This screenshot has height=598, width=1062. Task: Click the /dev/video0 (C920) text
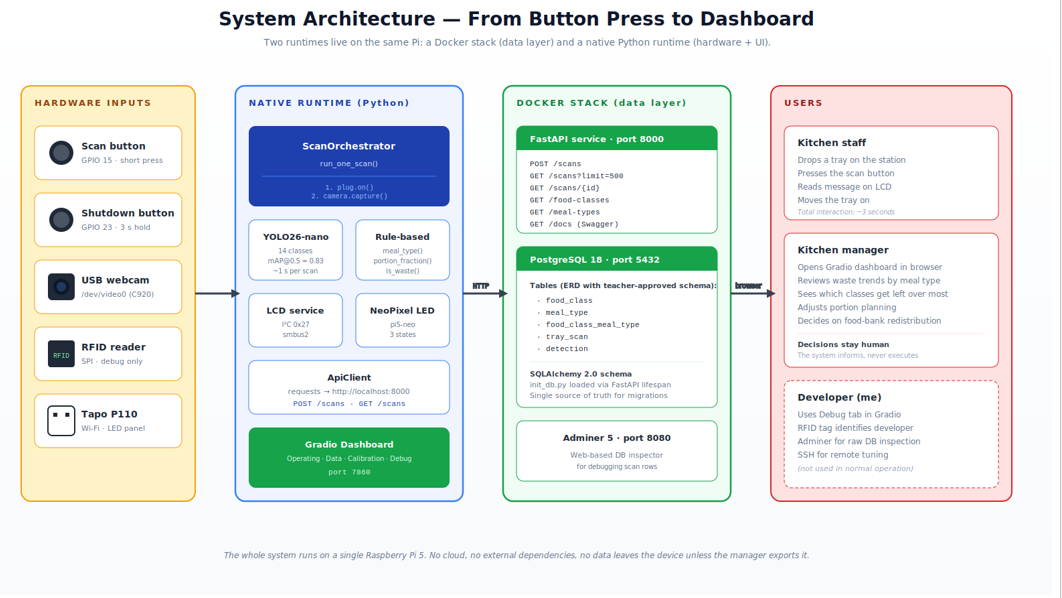[x=117, y=295]
